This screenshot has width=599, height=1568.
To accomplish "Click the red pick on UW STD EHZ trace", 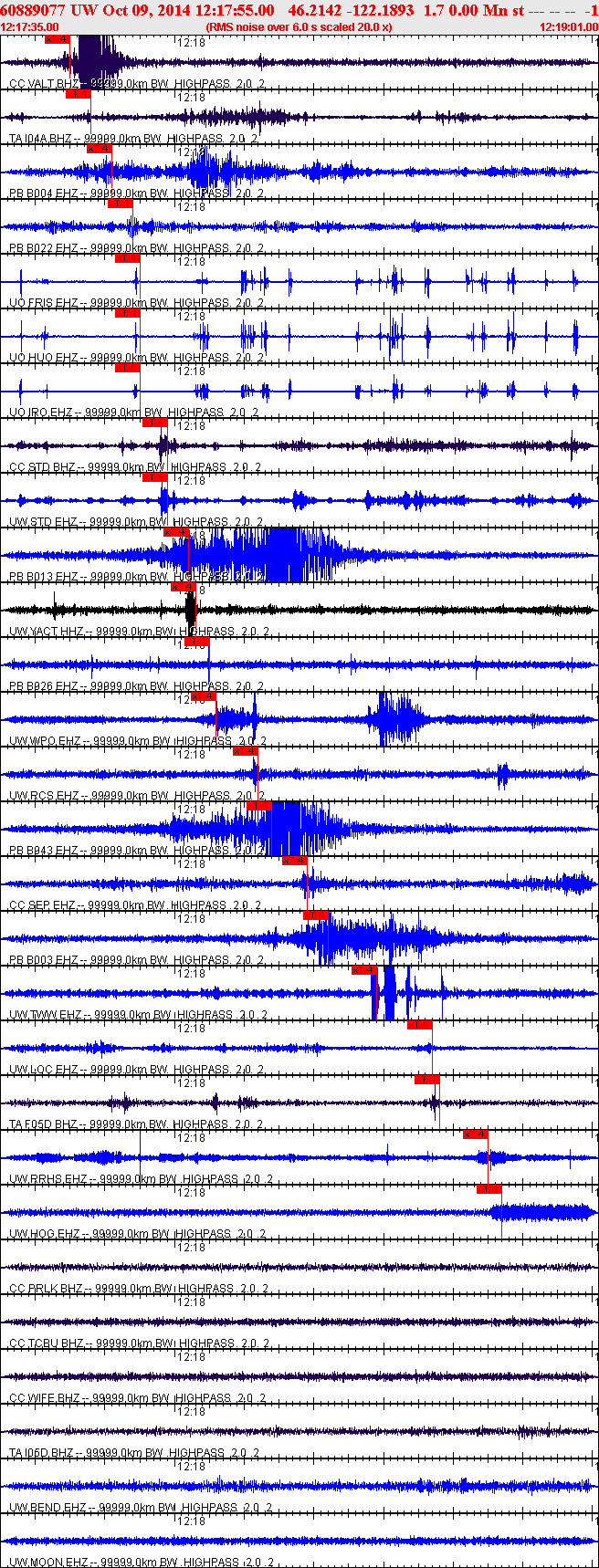I will (155, 477).
